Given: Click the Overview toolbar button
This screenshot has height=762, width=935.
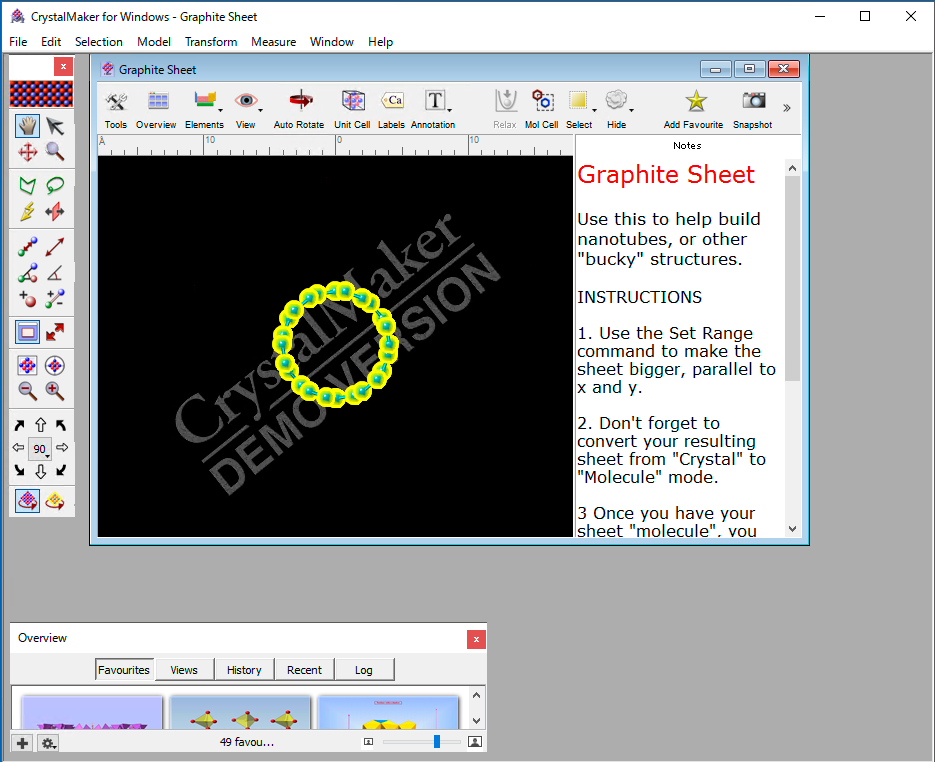Looking at the screenshot, I should [156, 109].
